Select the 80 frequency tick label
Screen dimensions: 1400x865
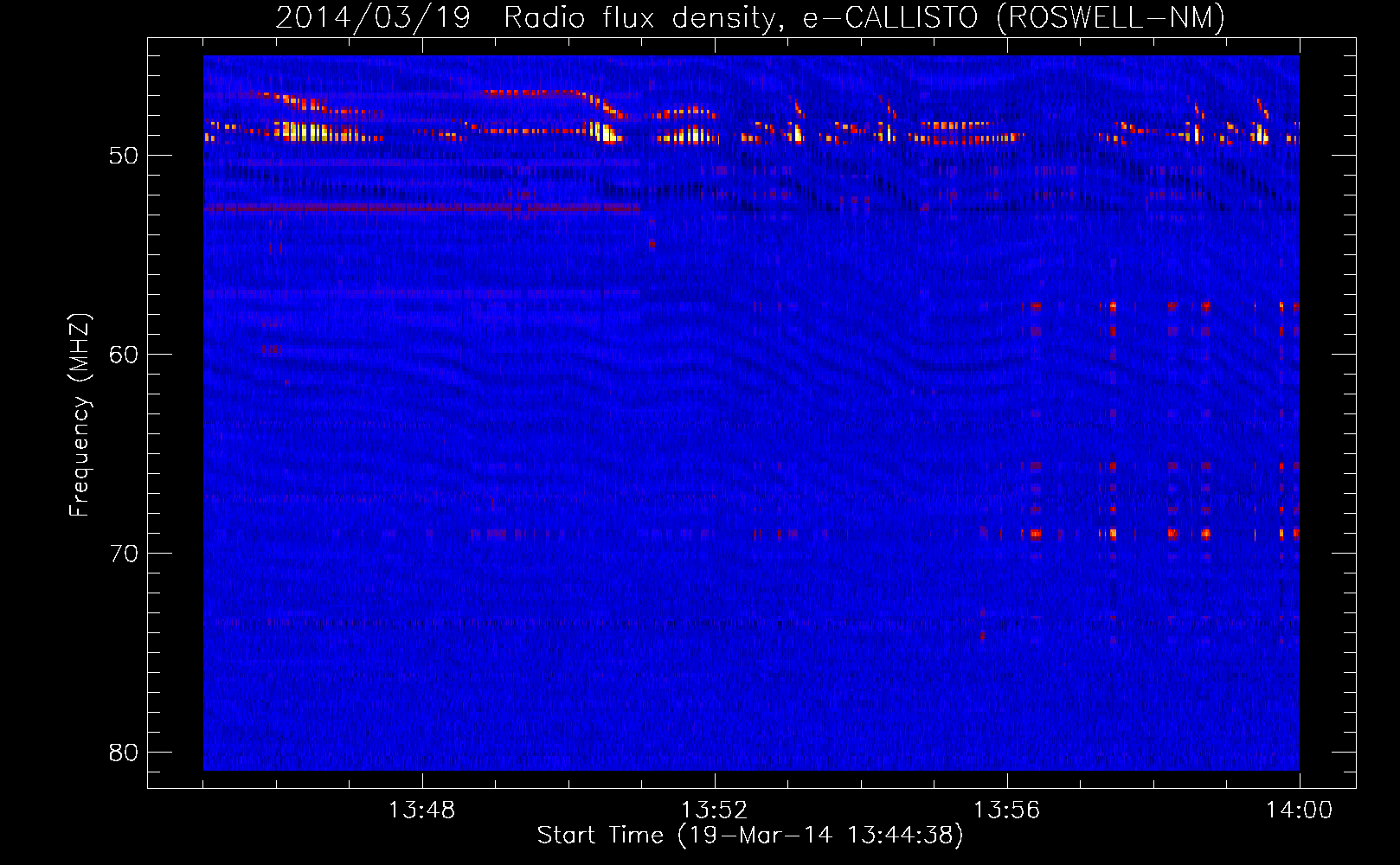click(x=124, y=753)
